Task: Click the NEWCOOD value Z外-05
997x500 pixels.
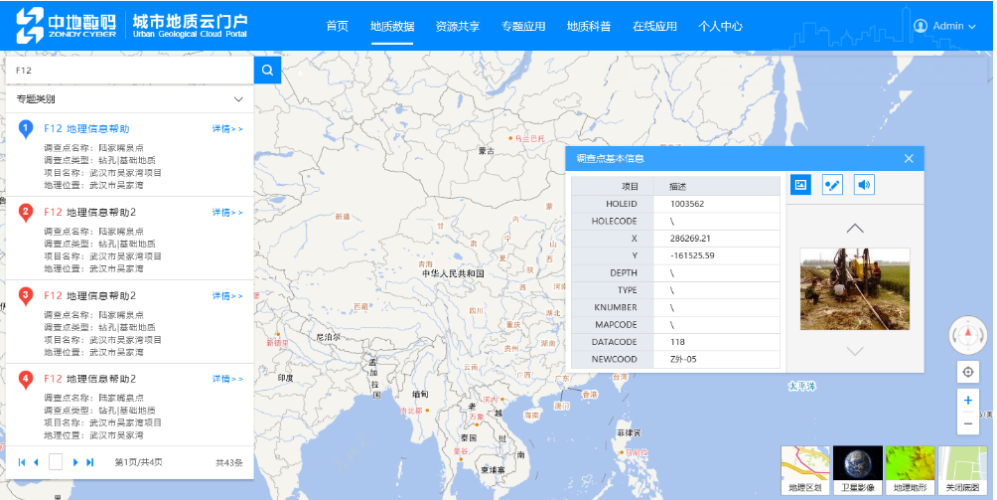Action: (683, 359)
